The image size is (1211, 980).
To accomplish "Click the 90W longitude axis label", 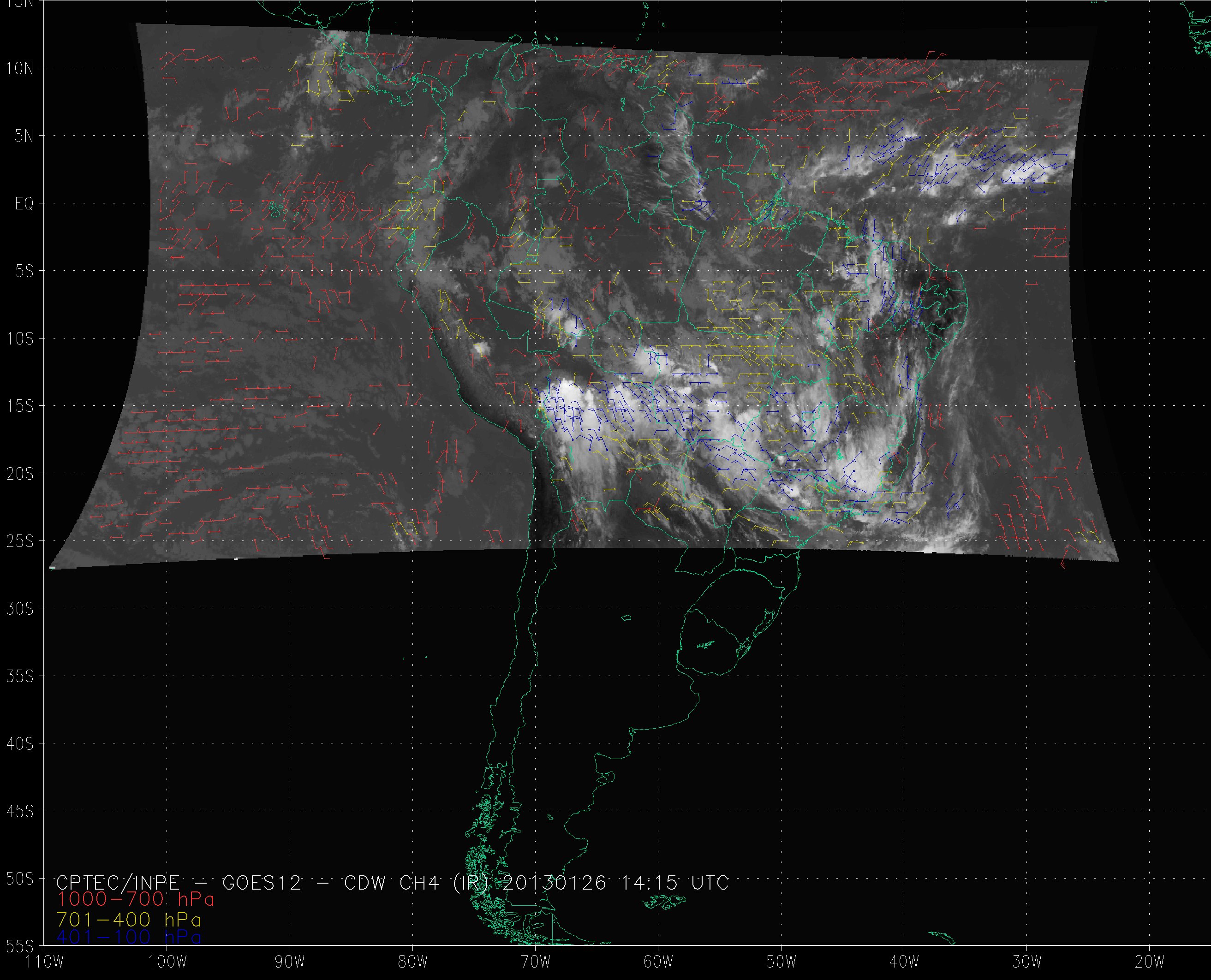I will pyautogui.click(x=290, y=962).
